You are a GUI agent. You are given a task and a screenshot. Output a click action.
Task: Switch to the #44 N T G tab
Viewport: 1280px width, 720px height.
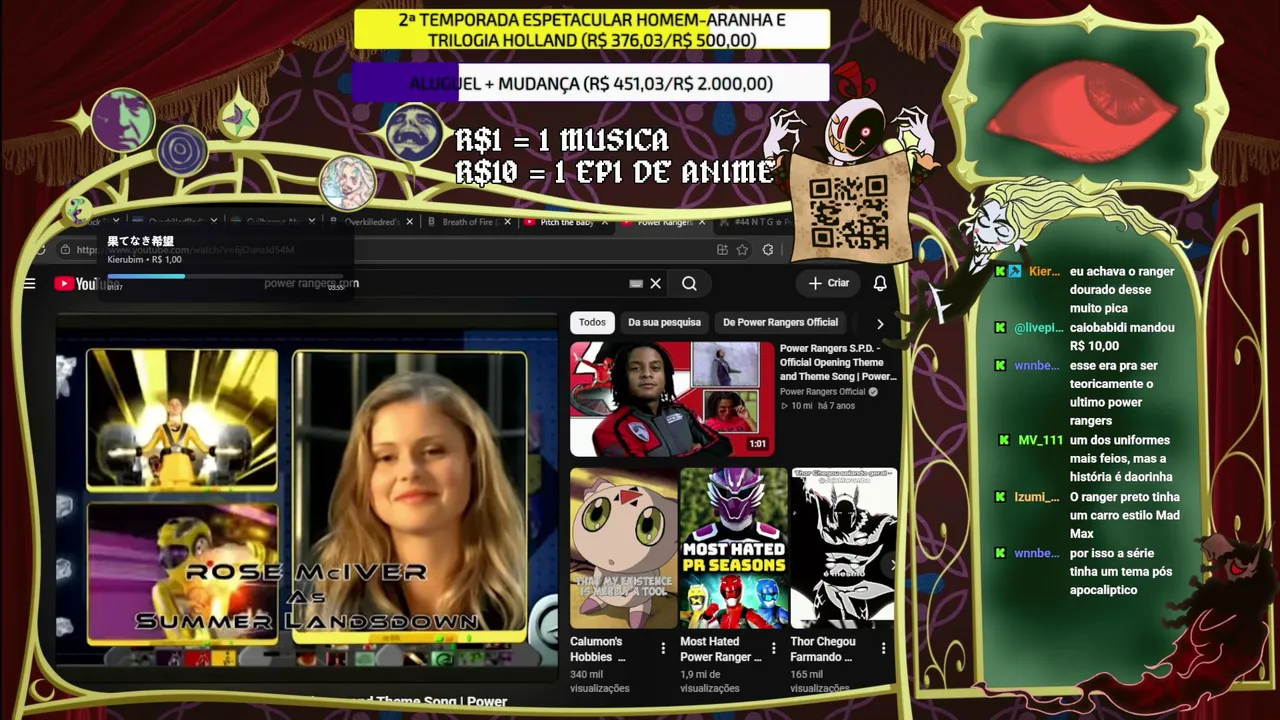(755, 222)
